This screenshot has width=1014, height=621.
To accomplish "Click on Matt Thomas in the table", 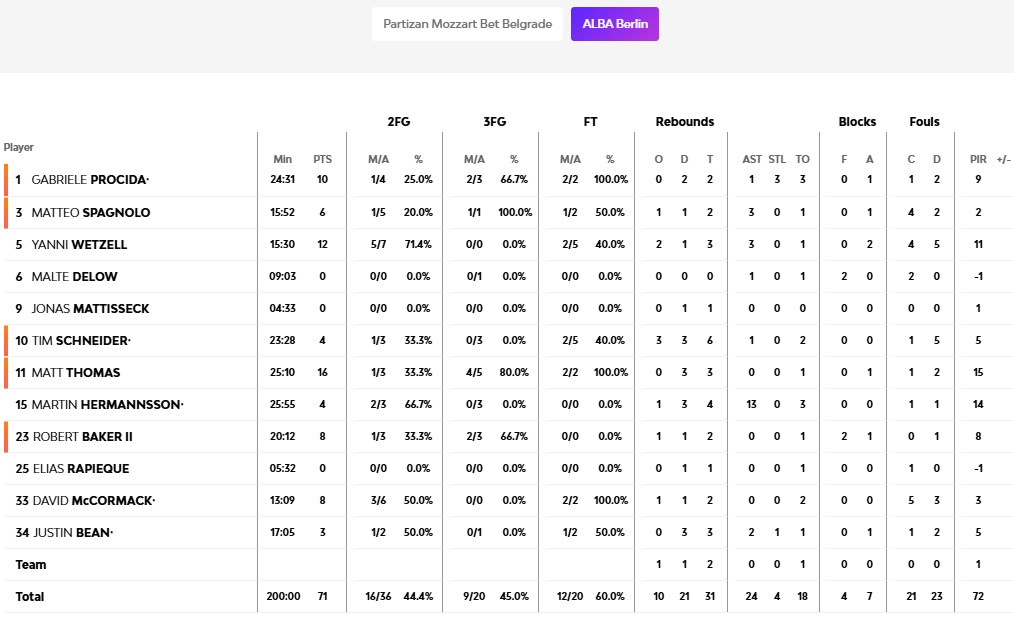I will coord(76,373).
